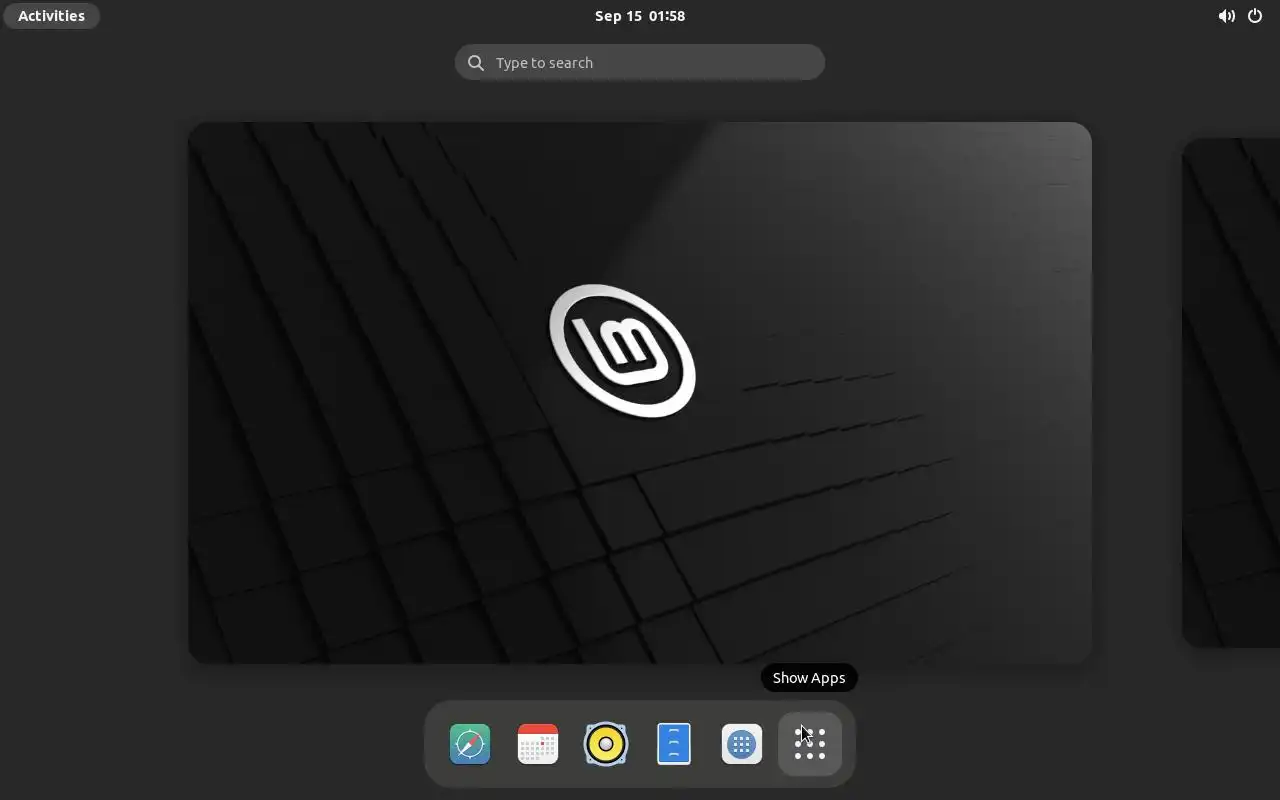Select the current workspace thumbnail
The image size is (1280, 800).
pos(640,393)
